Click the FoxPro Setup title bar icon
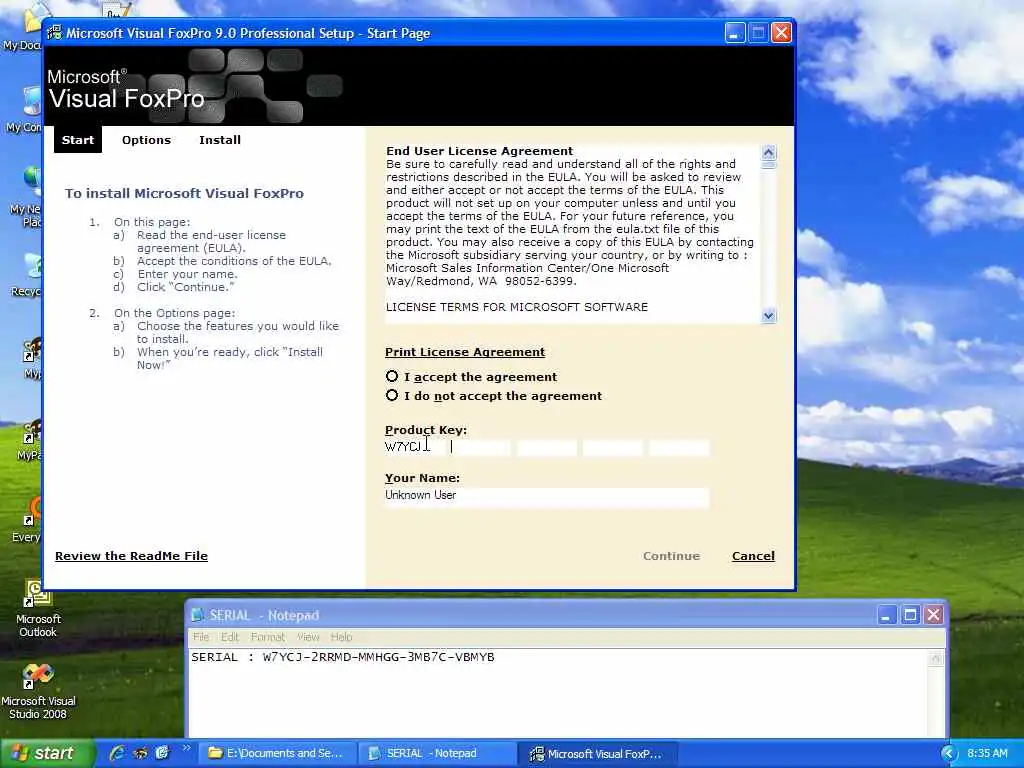The width and height of the screenshot is (1024, 768). coord(54,33)
